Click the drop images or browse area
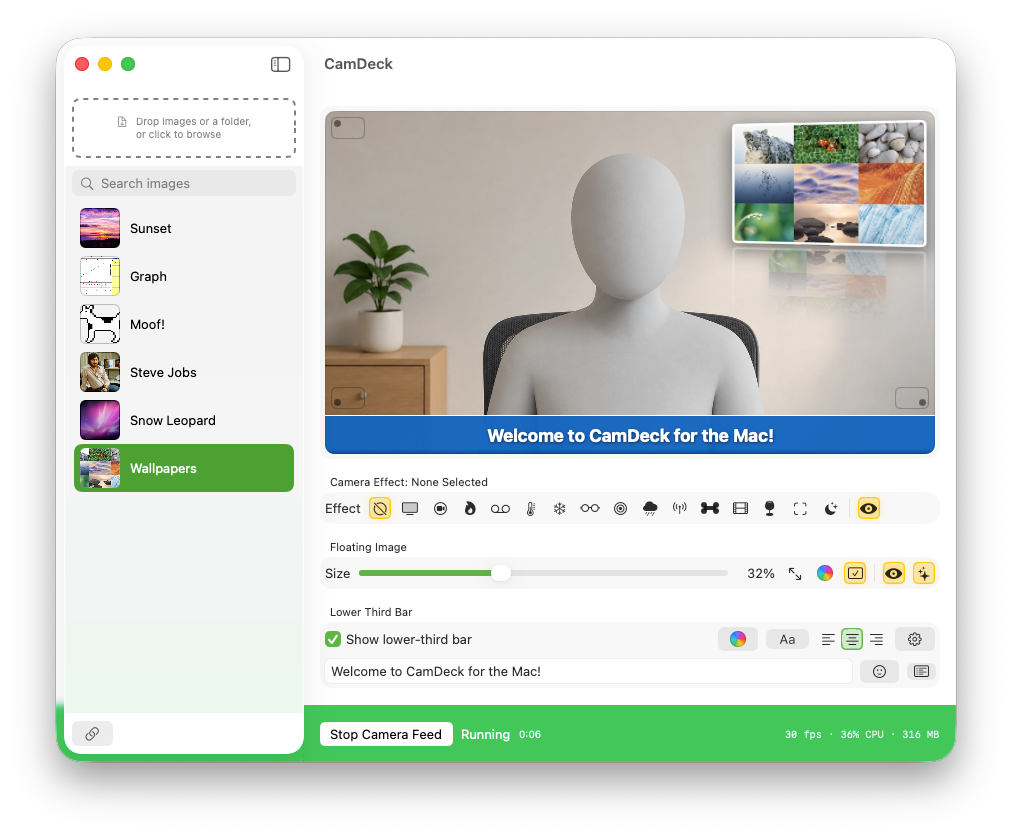 (x=184, y=128)
